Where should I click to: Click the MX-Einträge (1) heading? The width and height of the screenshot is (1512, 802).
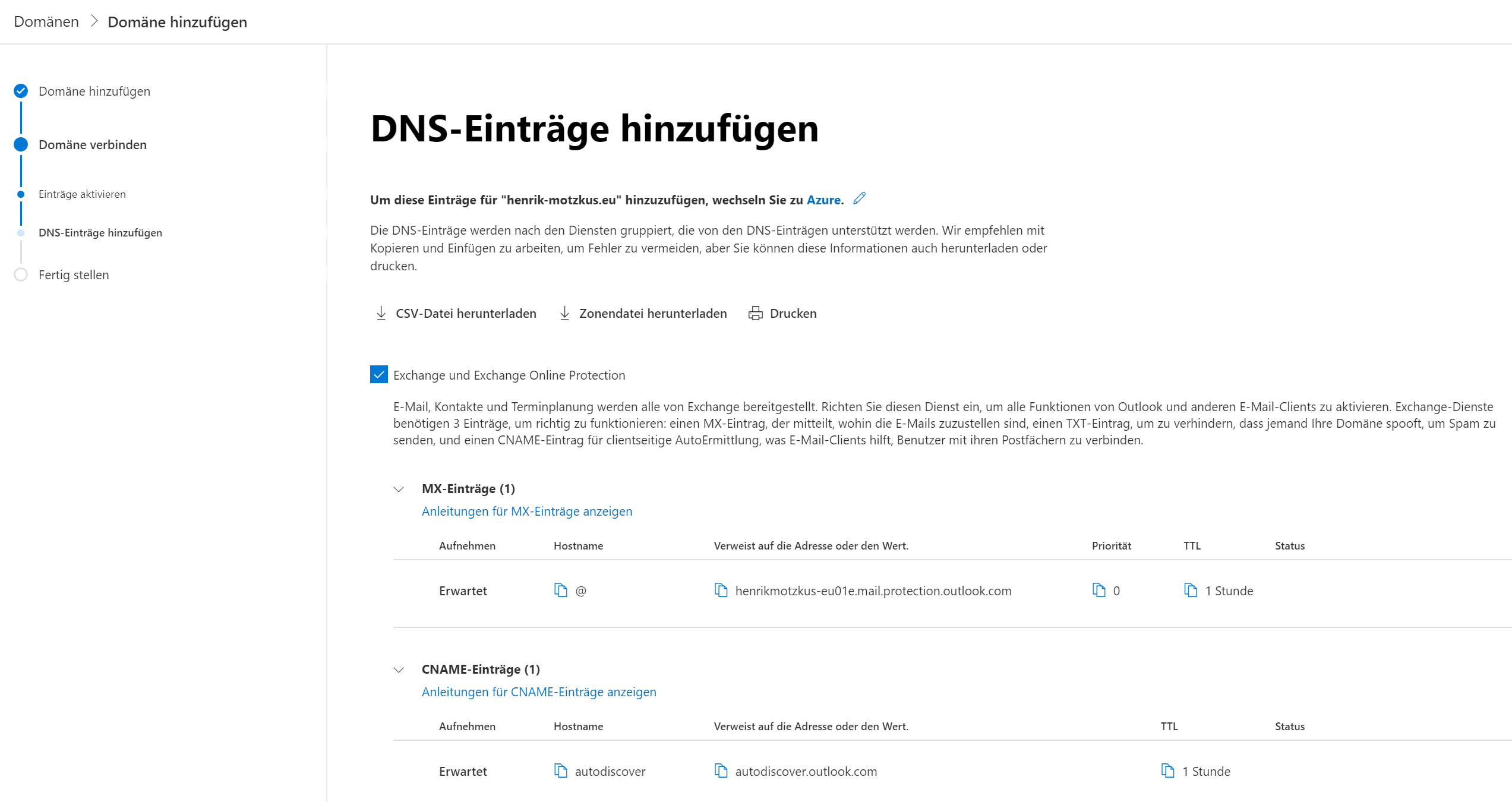[x=468, y=488]
